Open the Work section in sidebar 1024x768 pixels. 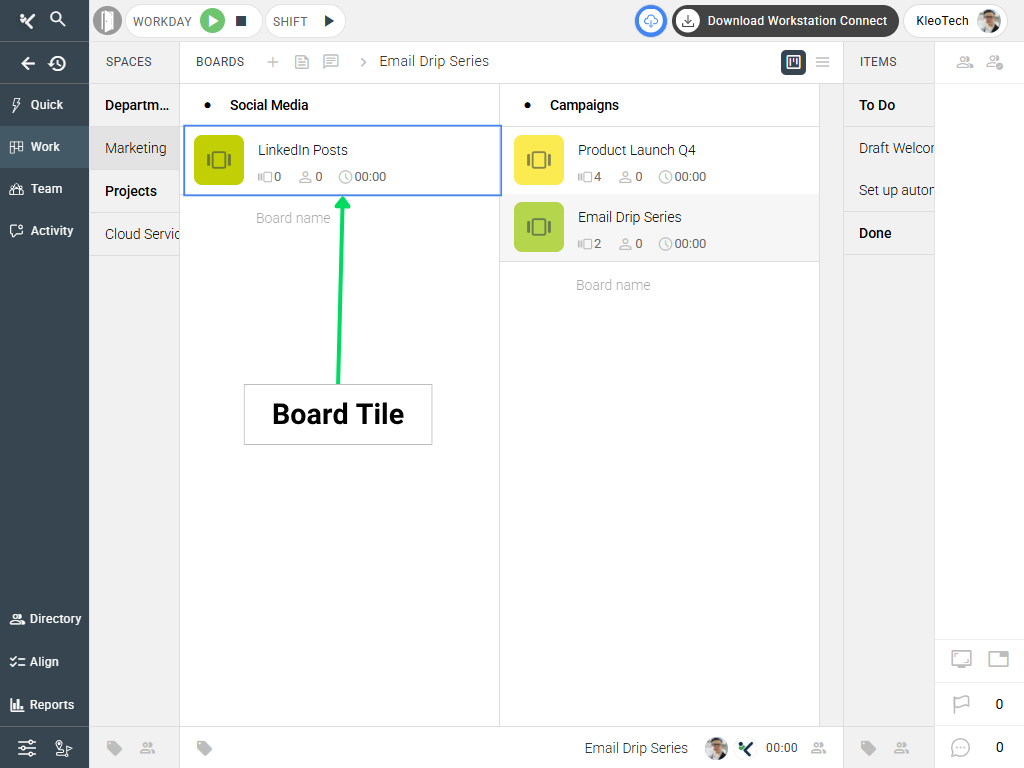[x=44, y=147]
